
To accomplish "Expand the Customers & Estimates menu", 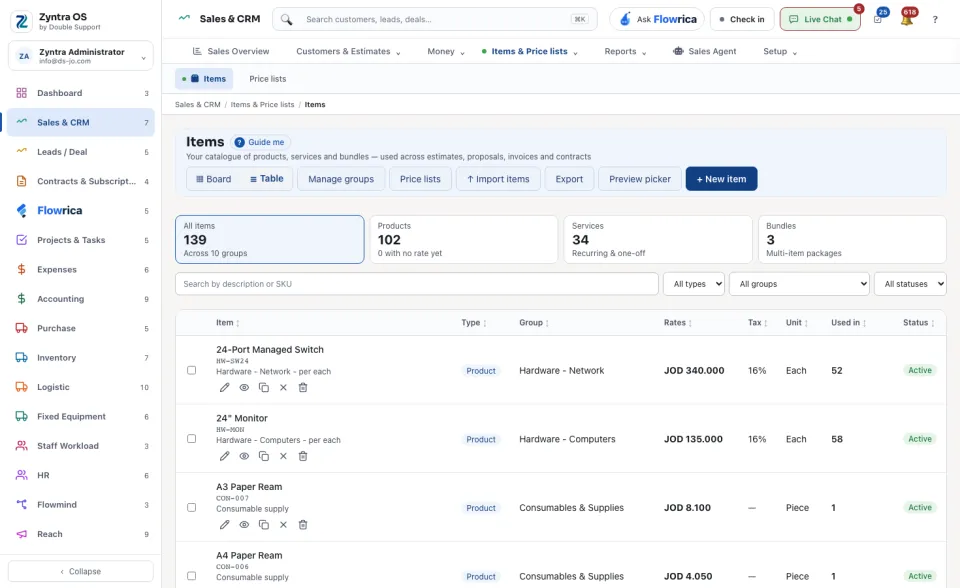I will [348, 51].
